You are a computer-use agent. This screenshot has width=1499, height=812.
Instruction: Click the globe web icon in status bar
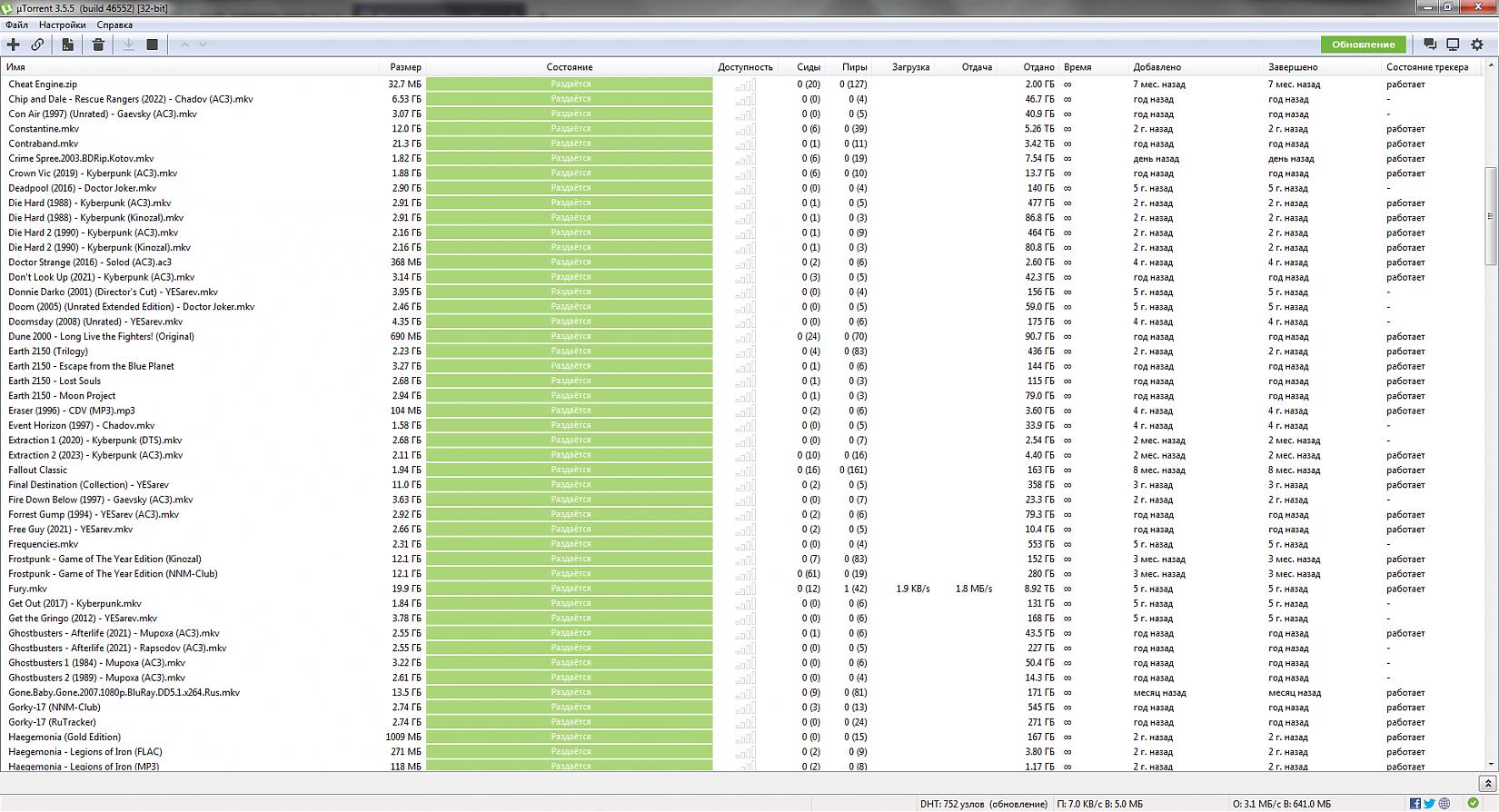[1444, 804]
